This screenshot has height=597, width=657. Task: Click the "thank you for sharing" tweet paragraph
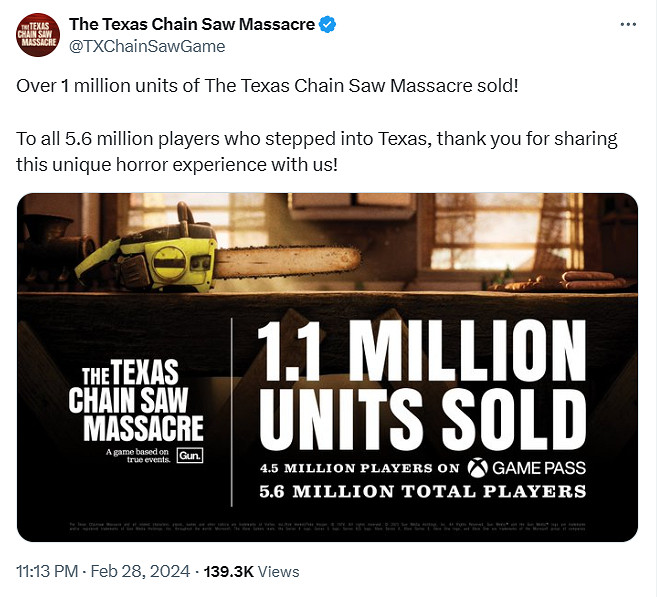tap(317, 149)
